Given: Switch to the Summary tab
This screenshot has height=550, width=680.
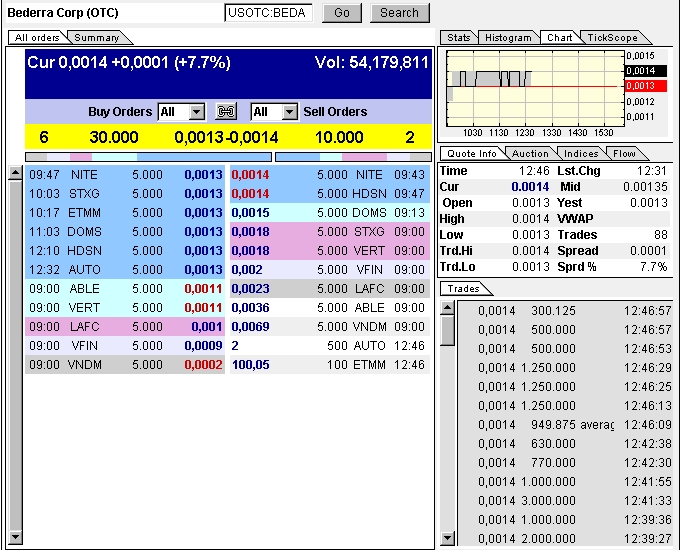Looking at the screenshot, I should click(97, 38).
